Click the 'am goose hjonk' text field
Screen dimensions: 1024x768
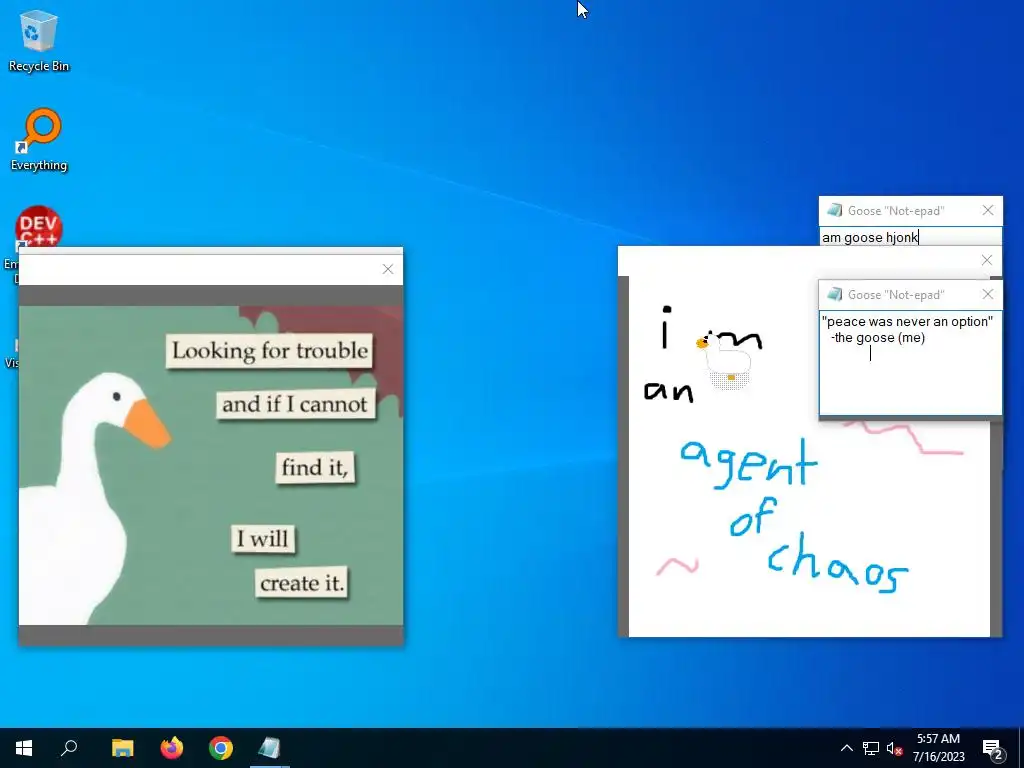click(x=910, y=237)
